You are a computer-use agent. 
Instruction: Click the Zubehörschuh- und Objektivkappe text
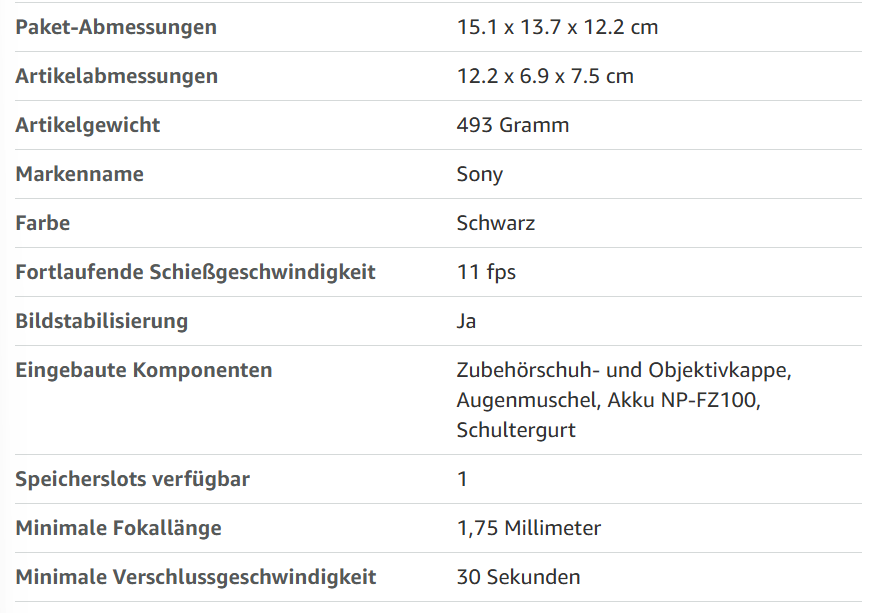point(624,370)
